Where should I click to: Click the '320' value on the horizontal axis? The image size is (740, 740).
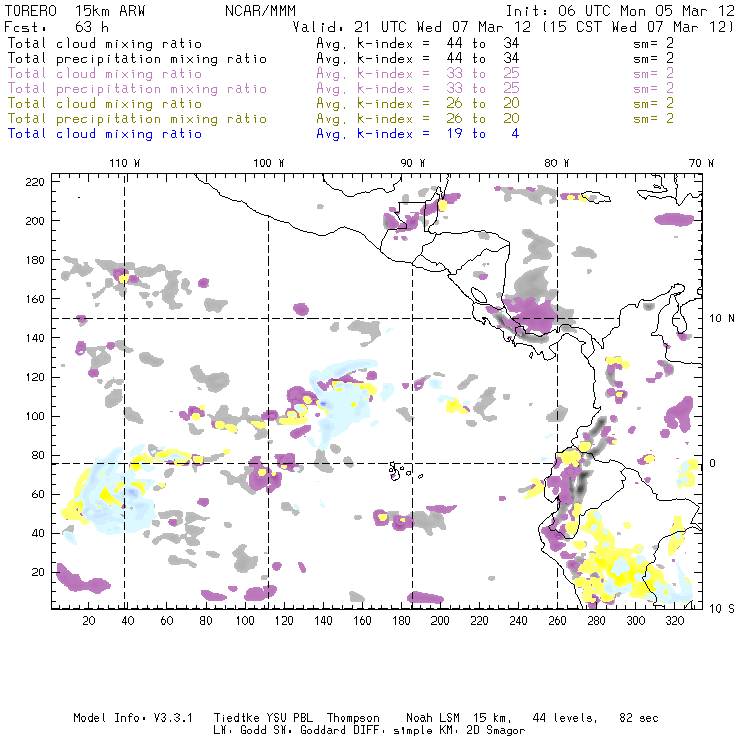point(674,621)
